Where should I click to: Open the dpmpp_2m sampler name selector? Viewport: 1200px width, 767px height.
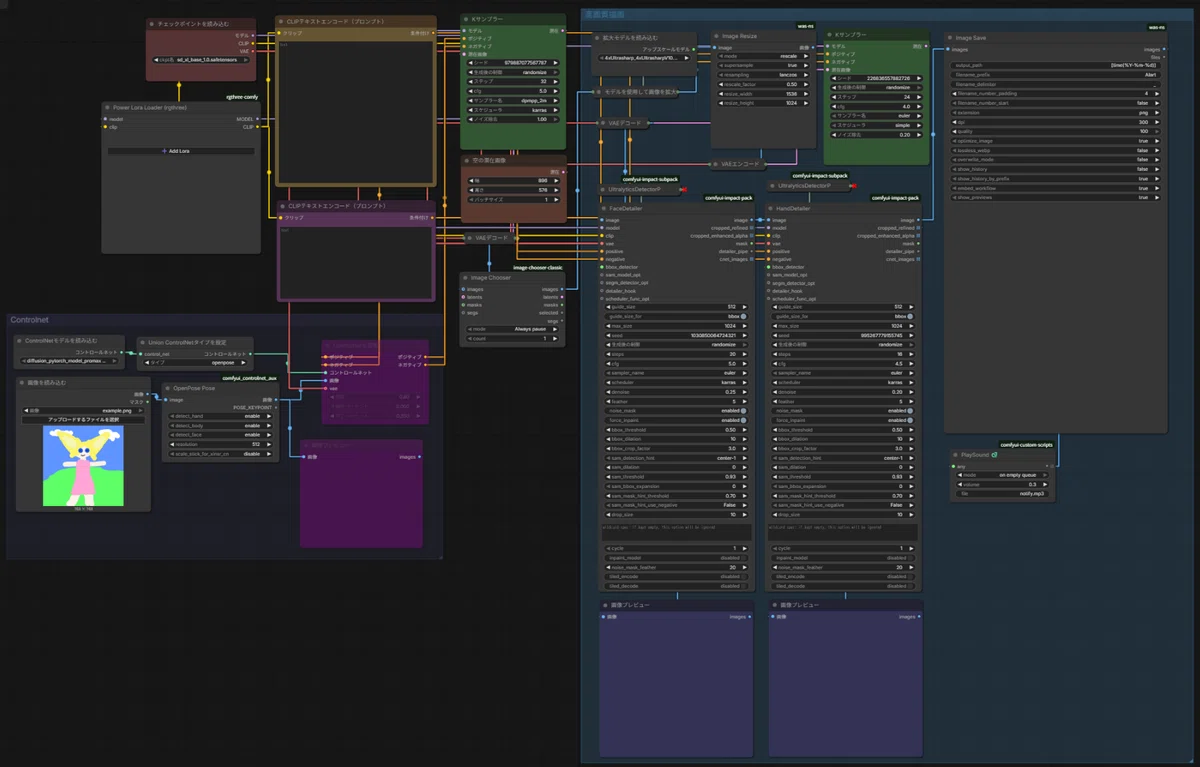[x=512, y=101]
